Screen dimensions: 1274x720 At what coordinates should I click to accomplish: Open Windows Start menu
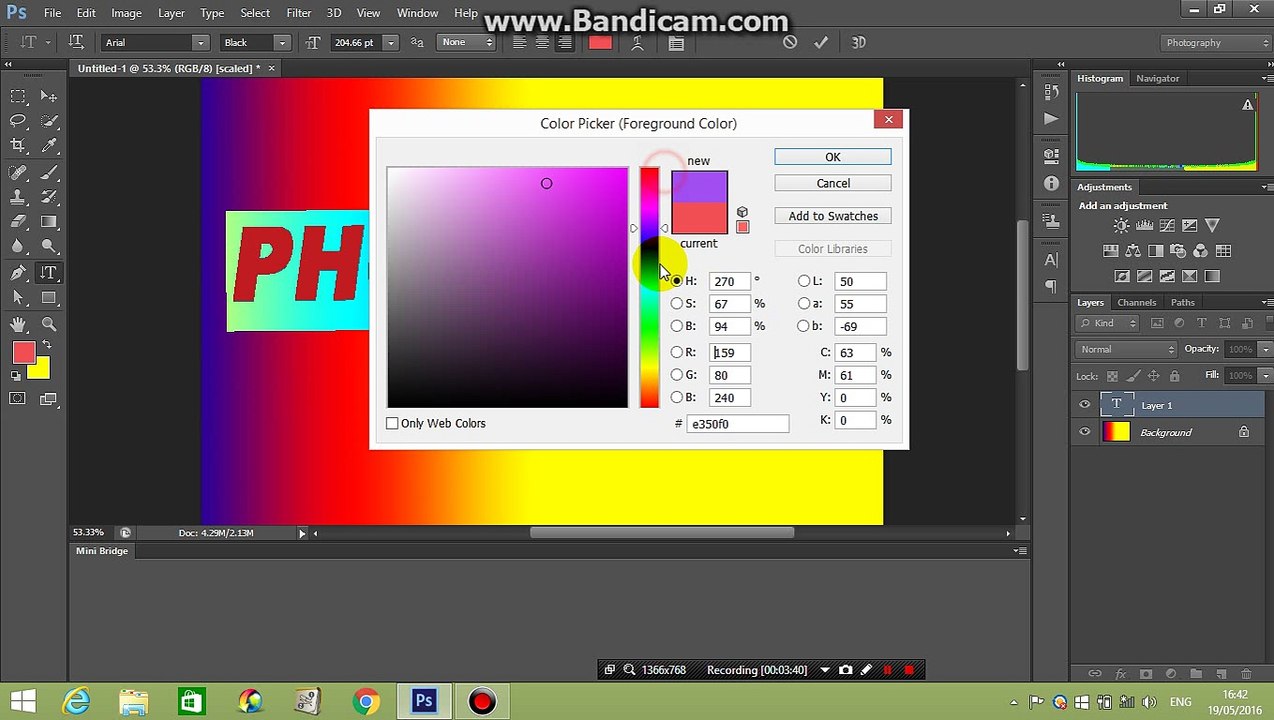pos(22,701)
